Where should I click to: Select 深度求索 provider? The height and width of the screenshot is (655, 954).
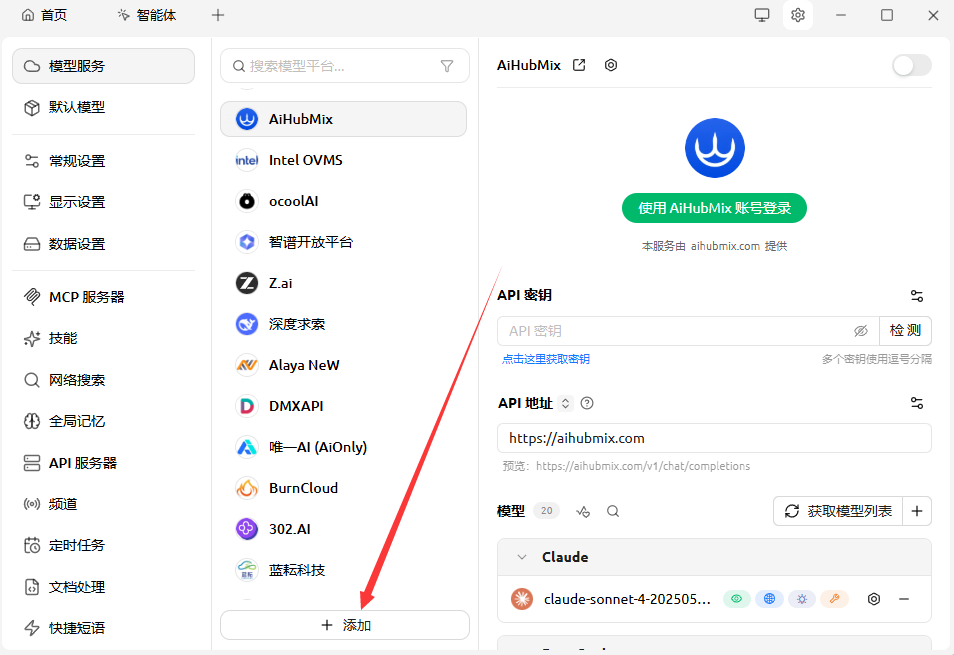pos(343,324)
